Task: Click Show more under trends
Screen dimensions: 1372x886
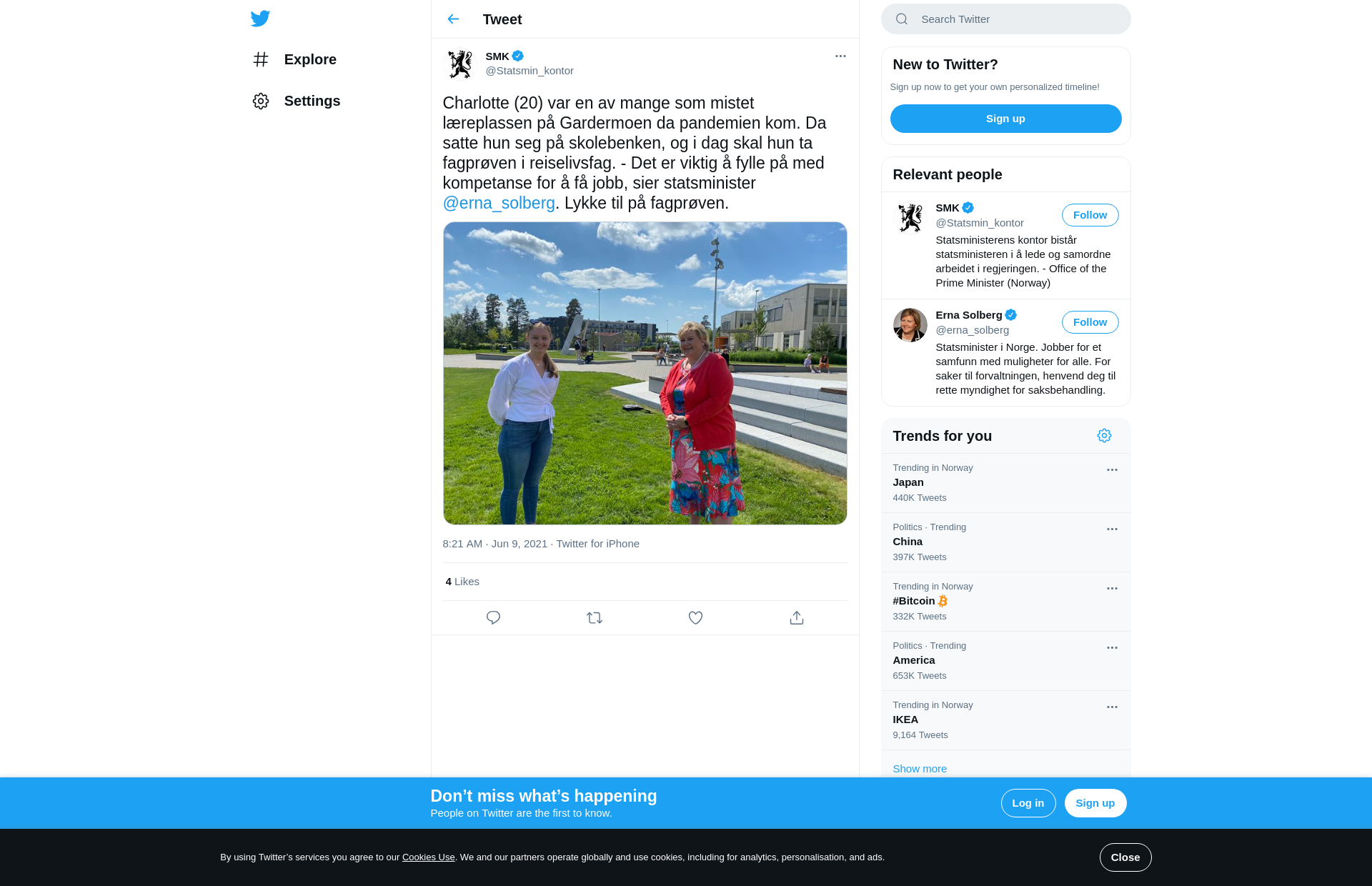Action: (920, 769)
